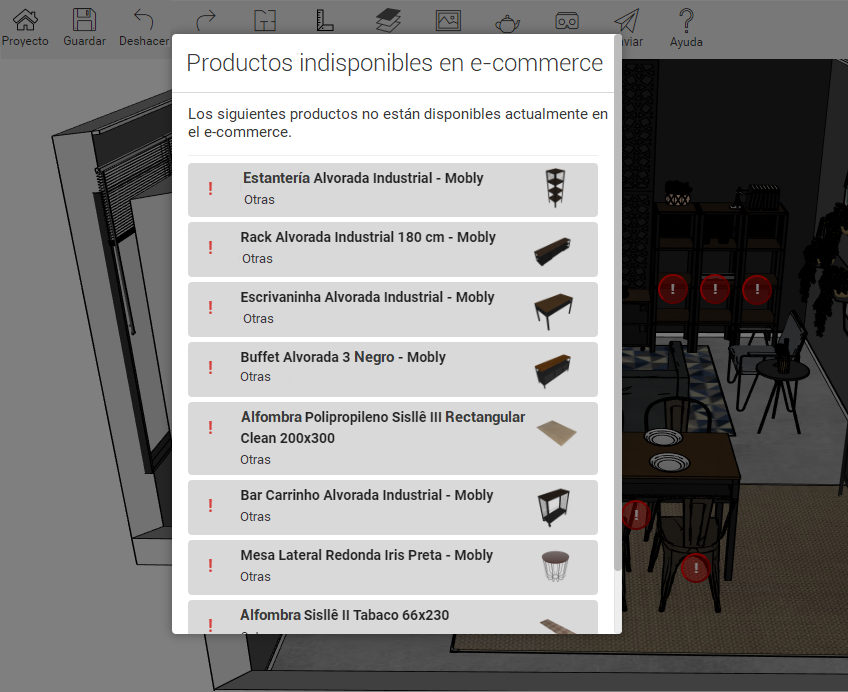The width and height of the screenshot is (848, 692).
Task: Click the leftmost red alert marker on shelves
Action: tap(673, 289)
